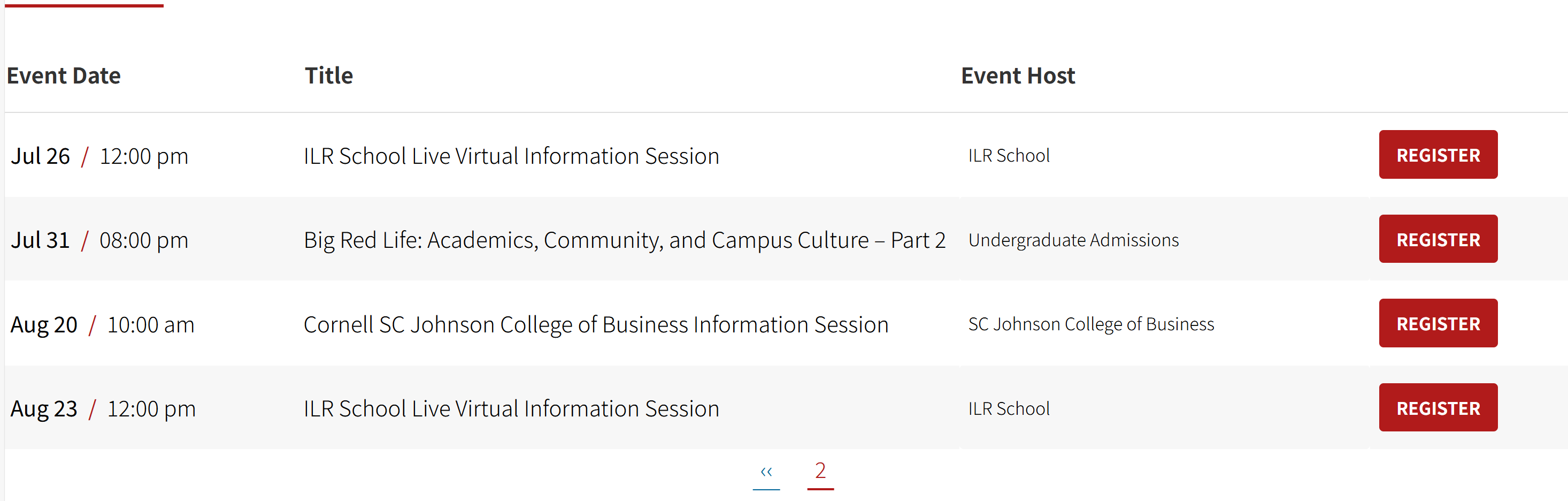Select the SC Johnson College of Business host

pyautogui.click(x=1091, y=324)
